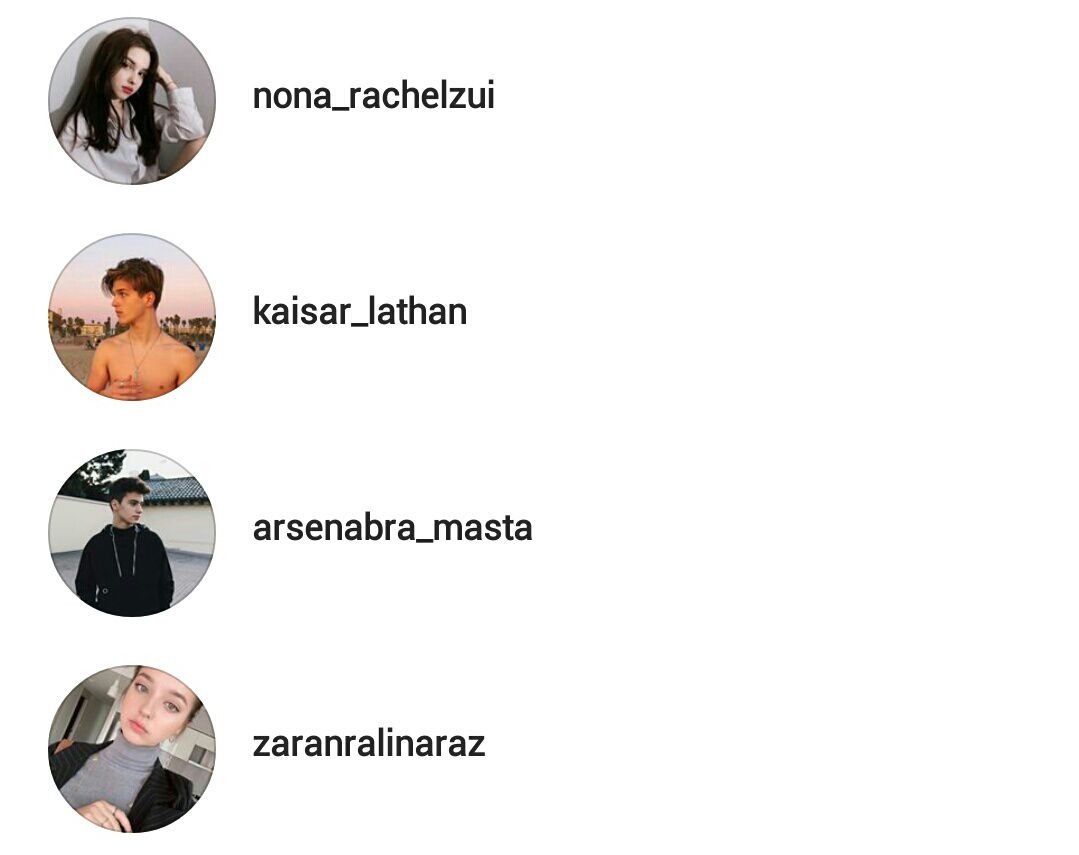Tap the avatar with gray turtleneck
The height and width of the screenshot is (855, 1079).
(x=131, y=749)
